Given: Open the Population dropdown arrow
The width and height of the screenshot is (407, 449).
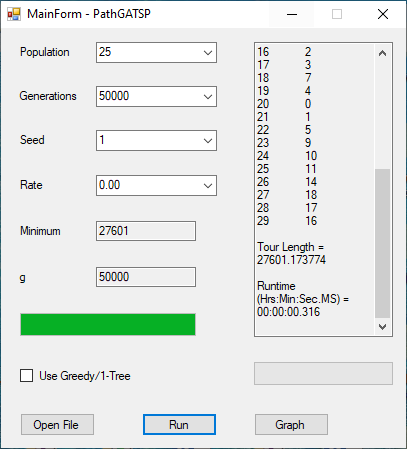Looking at the screenshot, I should coord(208,53).
